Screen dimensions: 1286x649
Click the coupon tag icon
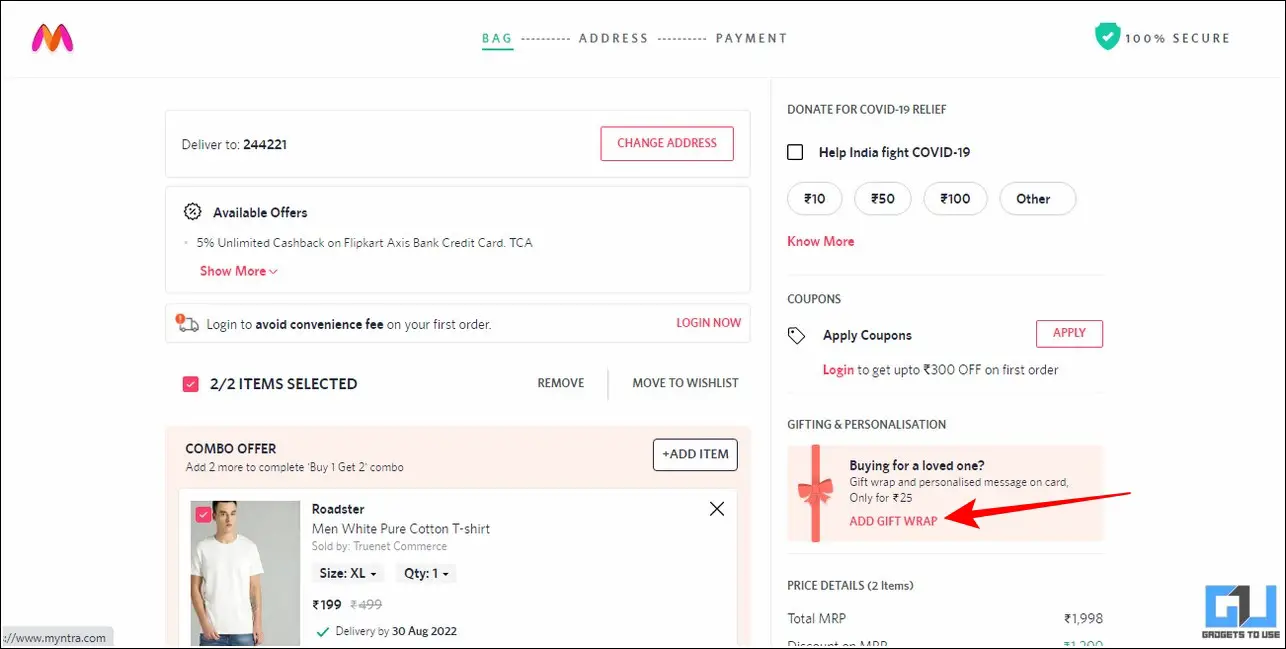coord(797,336)
